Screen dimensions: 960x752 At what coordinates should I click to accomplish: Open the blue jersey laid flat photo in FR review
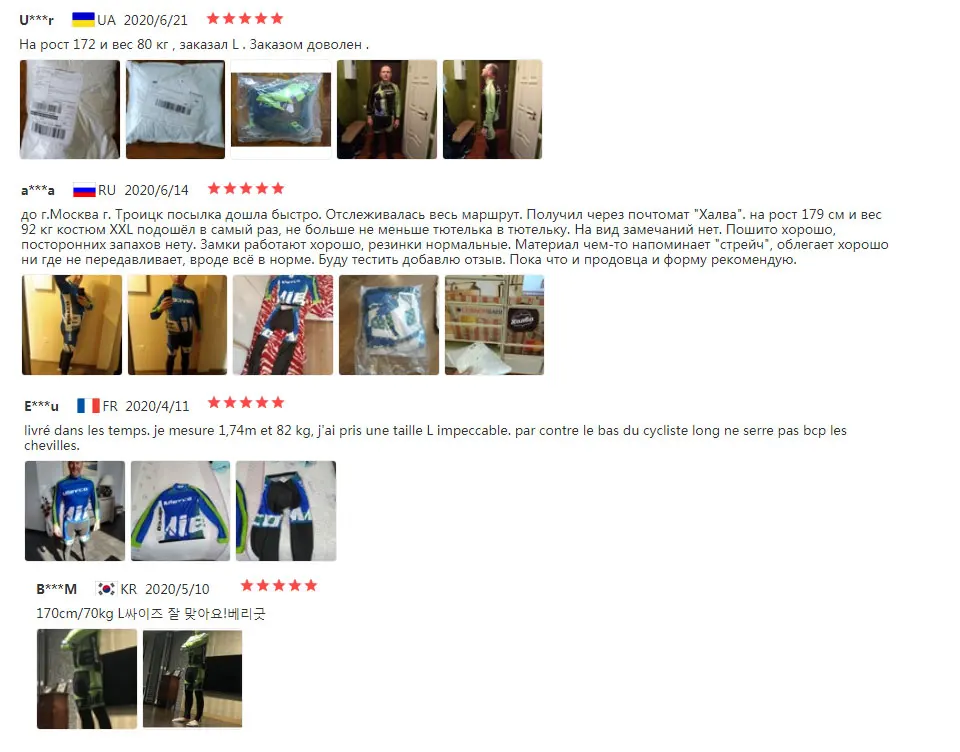pos(181,511)
